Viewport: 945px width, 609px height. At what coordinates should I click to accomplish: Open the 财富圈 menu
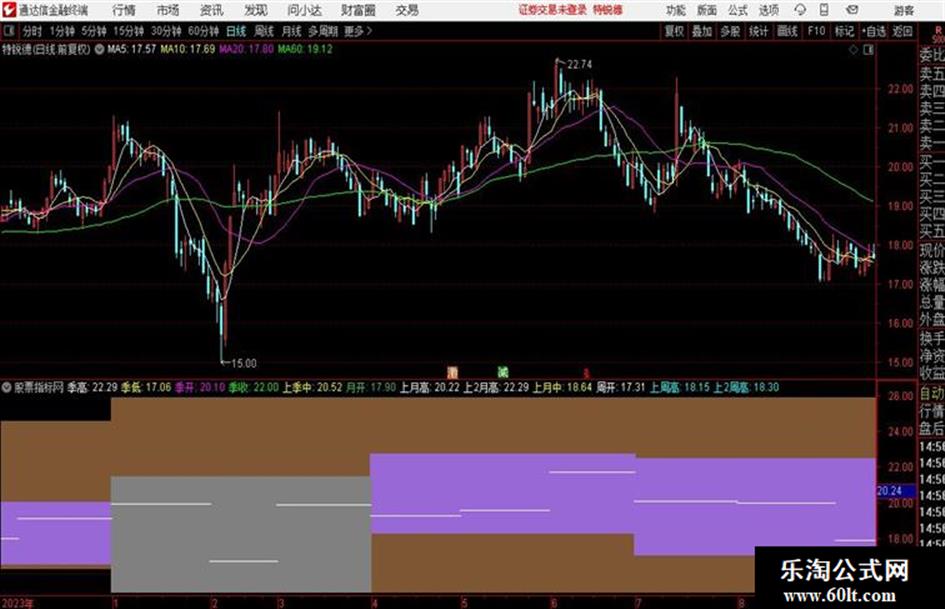(358, 10)
